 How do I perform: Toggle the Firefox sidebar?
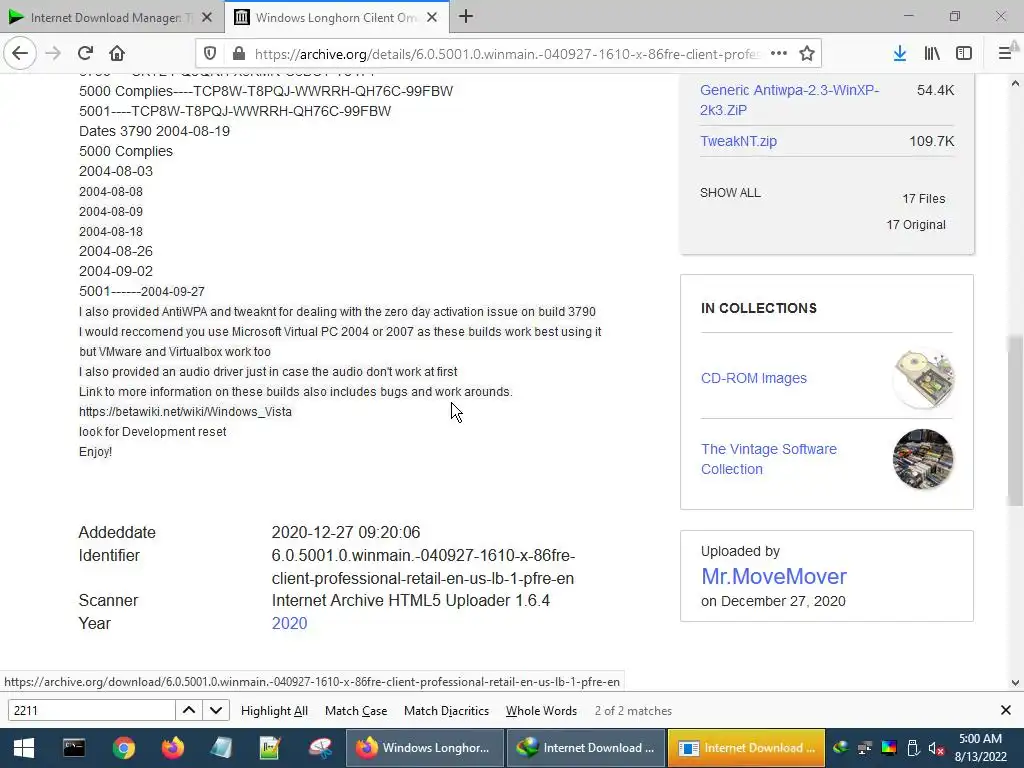pos(964,54)
